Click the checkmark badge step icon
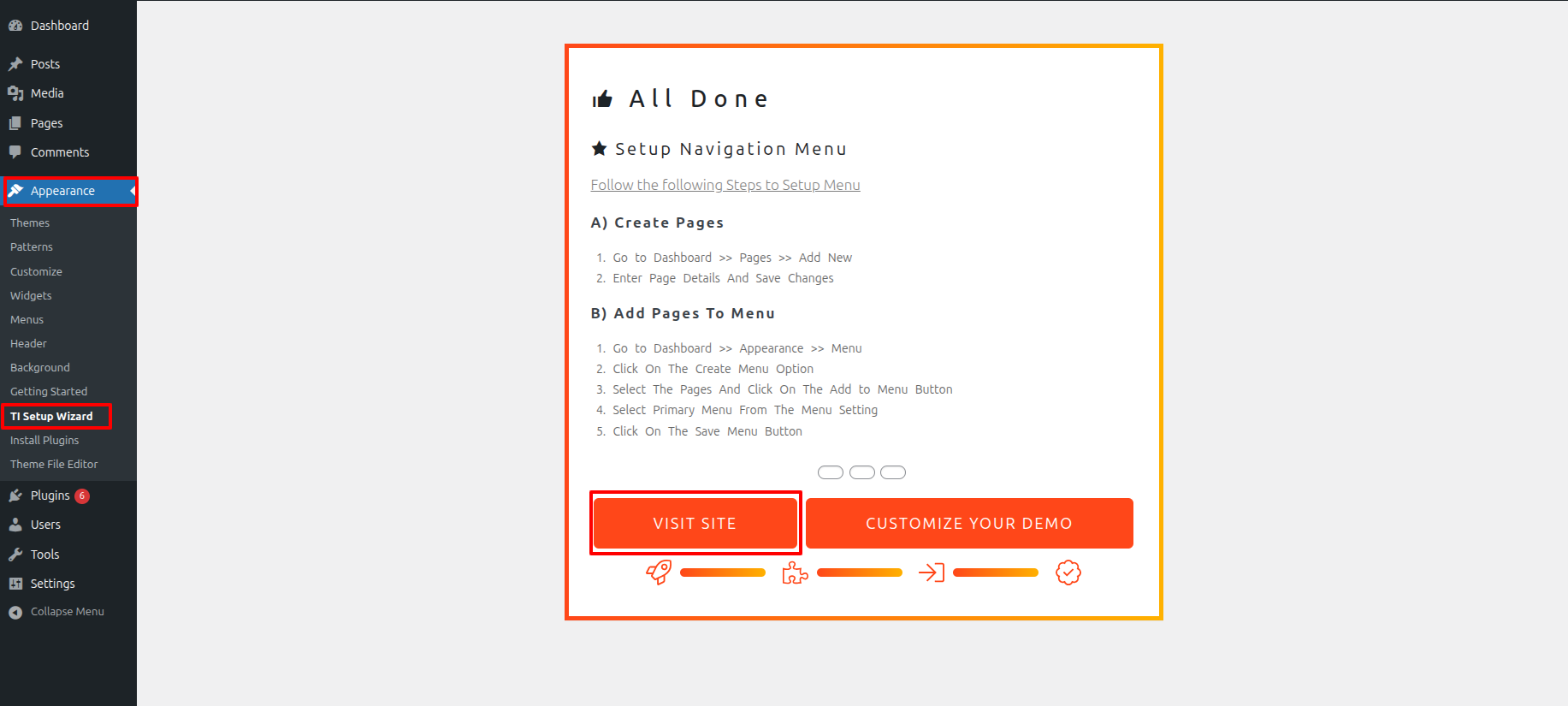This screenshot has width=1568, height=706. click(x=1068, y=573)
